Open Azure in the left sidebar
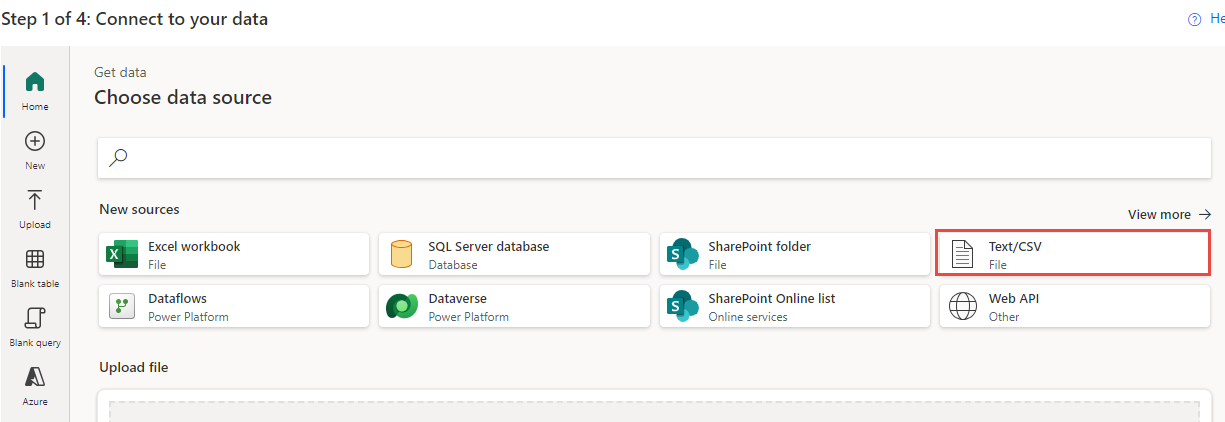The width and height of the screenshot is (1225, 422). coord(35,385)
